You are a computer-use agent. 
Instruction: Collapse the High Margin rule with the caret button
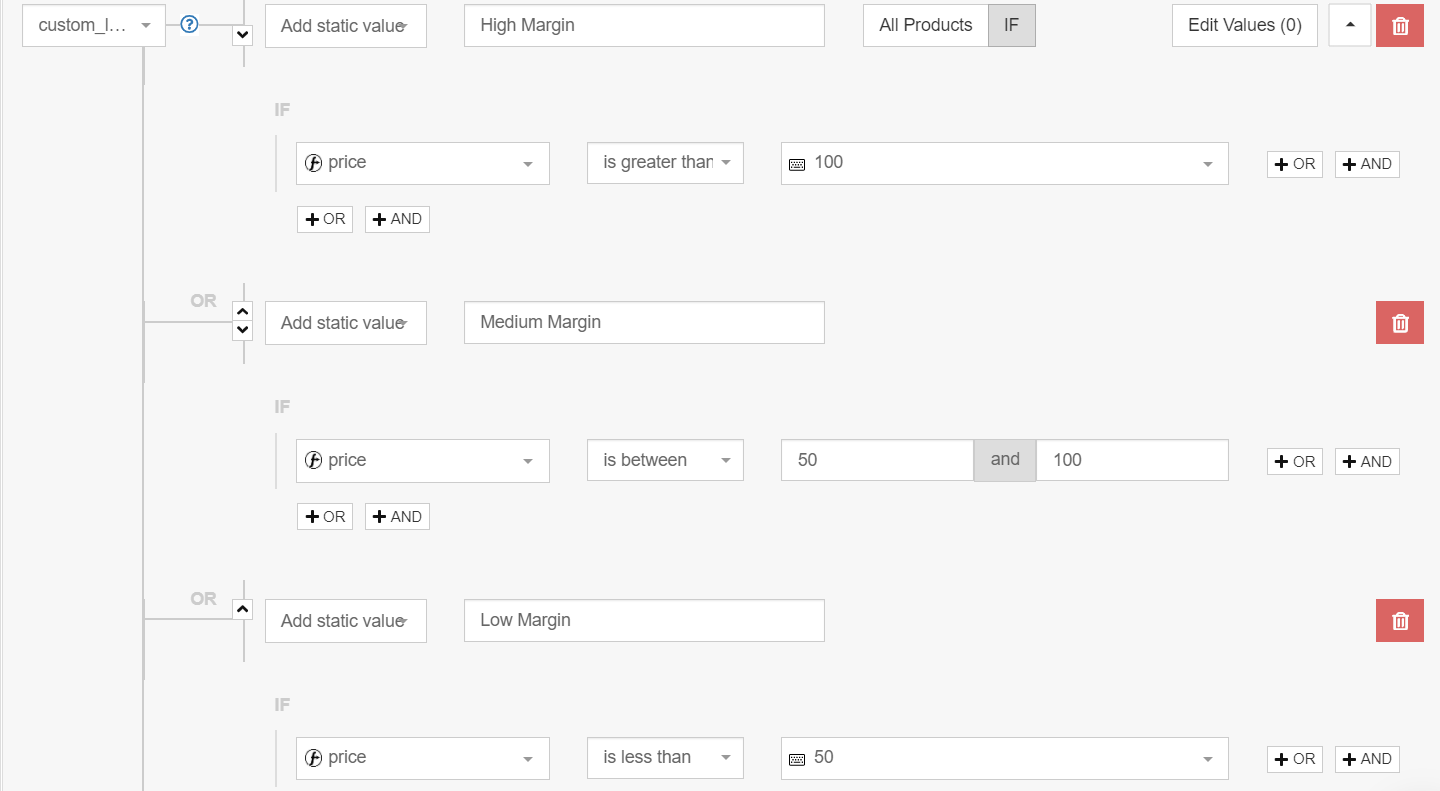pos(1350,26)
